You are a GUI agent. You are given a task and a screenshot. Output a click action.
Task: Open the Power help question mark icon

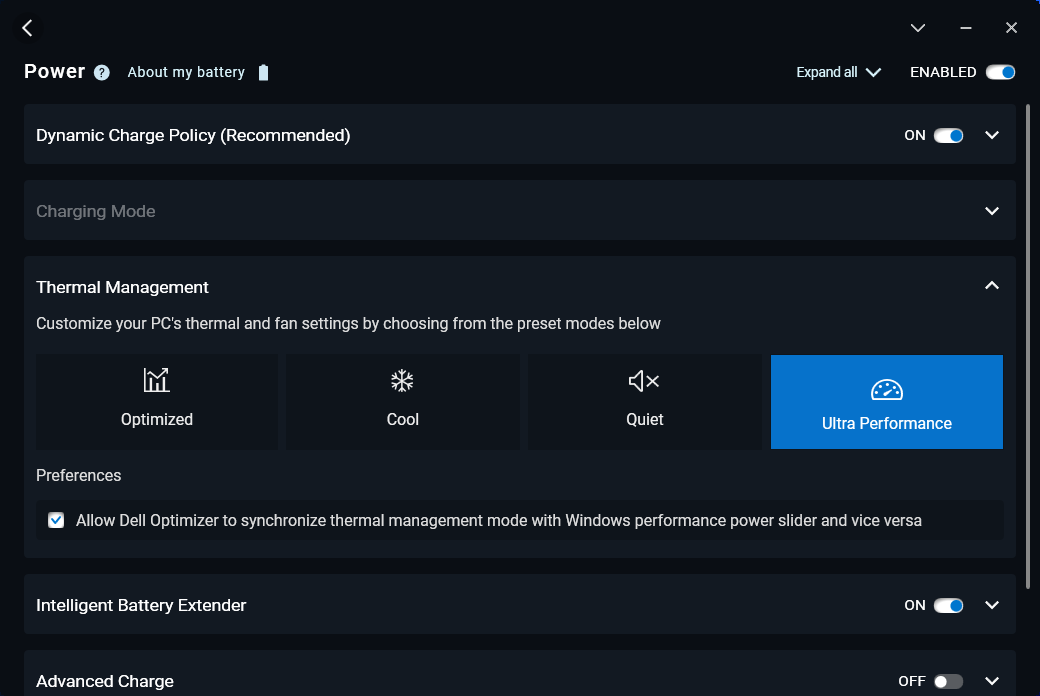click(102, 72)
